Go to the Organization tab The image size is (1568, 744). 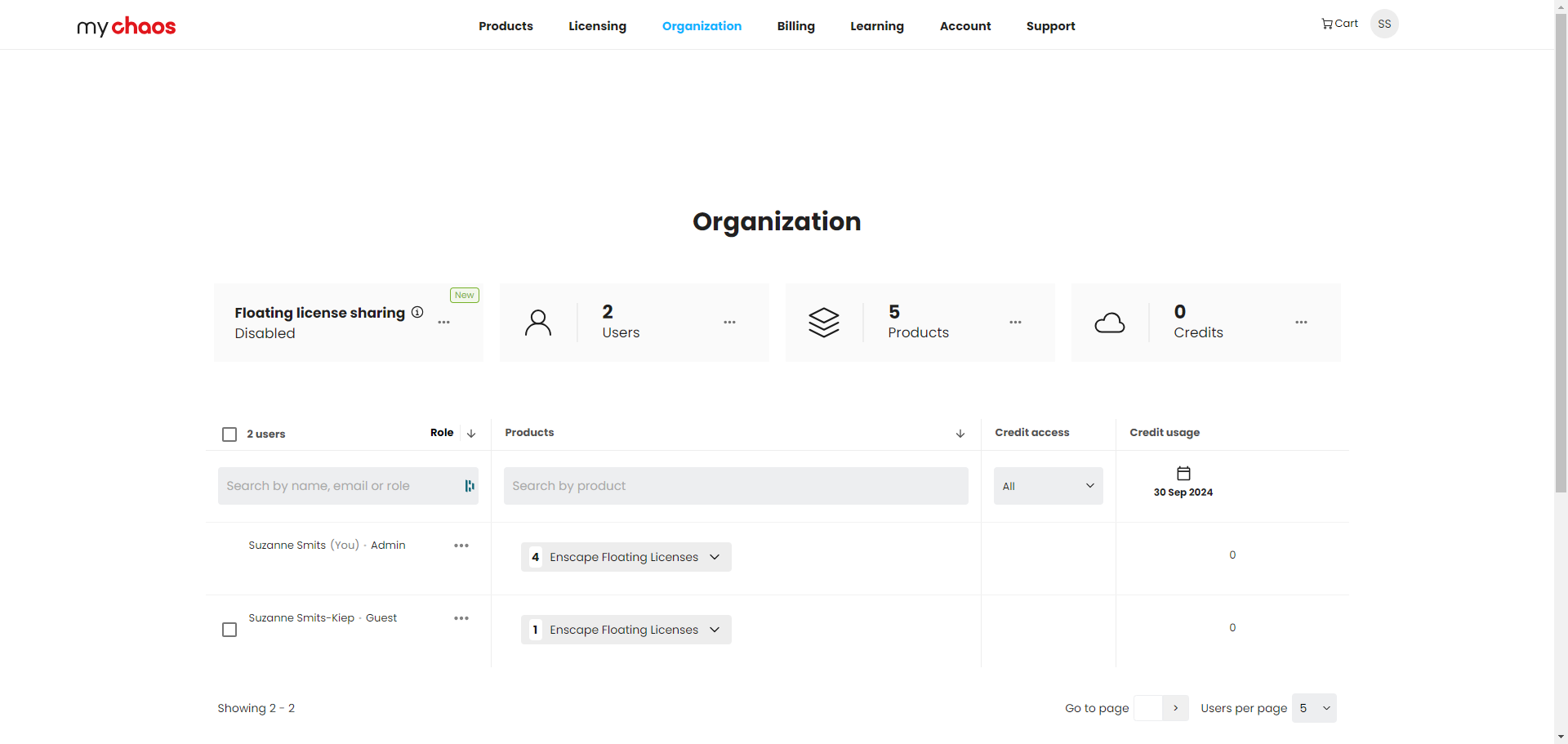(x=702, y=26)
